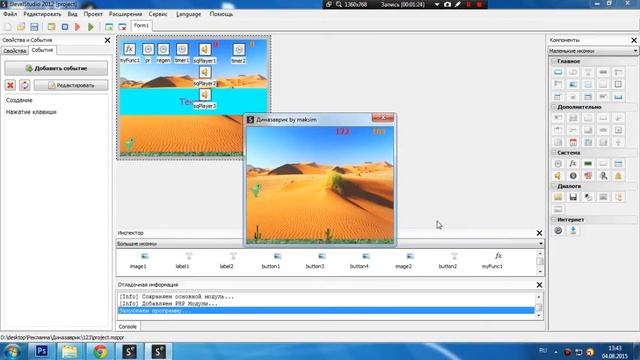Pick the open folder dialog component
This screenshot has height=360, width=640.
tap(558, 197)
